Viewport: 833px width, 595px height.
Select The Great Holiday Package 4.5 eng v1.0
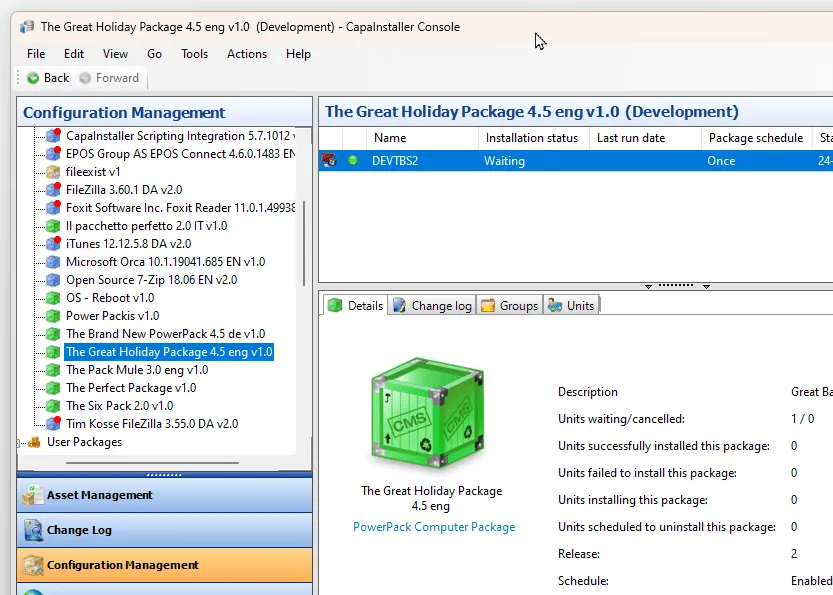click(x=169, y=352)
